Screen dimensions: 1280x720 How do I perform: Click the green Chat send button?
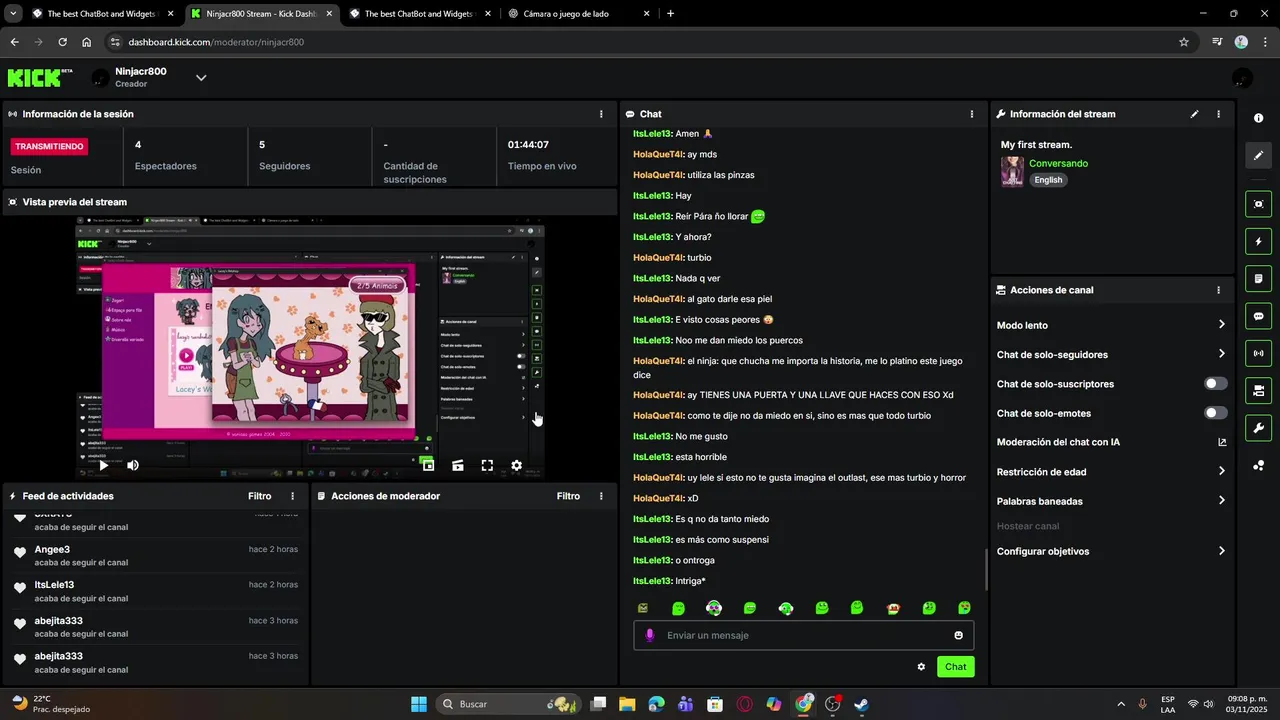tap(956, 667)
